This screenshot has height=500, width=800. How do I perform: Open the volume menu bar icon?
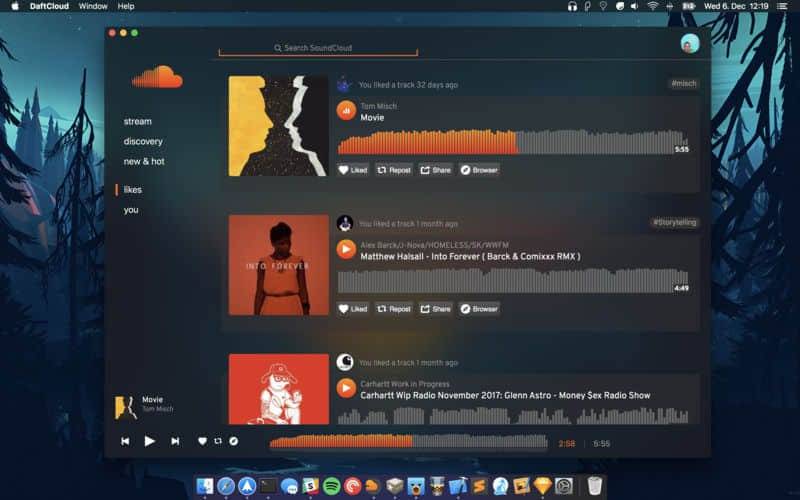635,6
